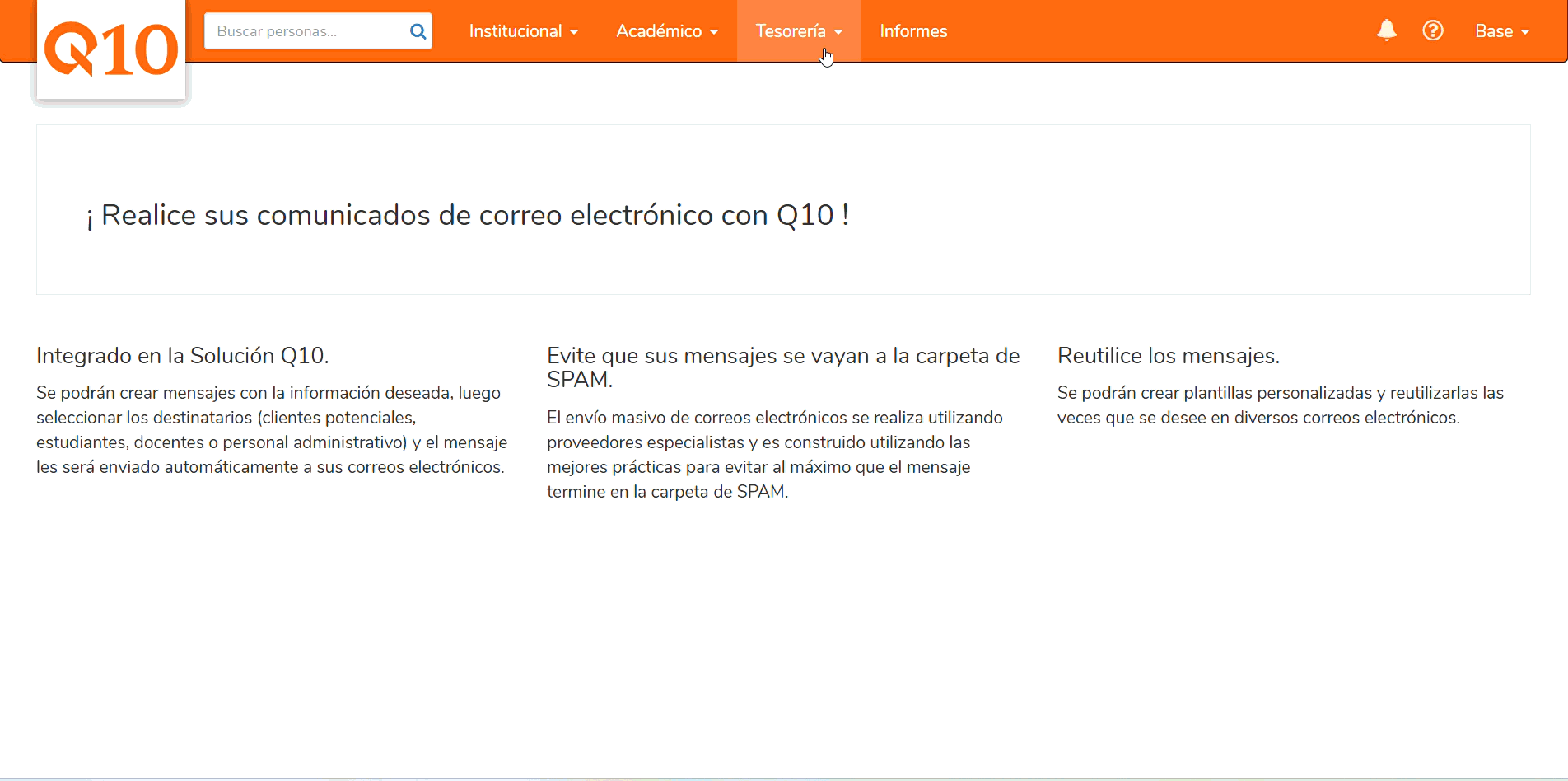1568x781 pixels.
Task: Expand the Institucional menu
Action: click(524, 31)
